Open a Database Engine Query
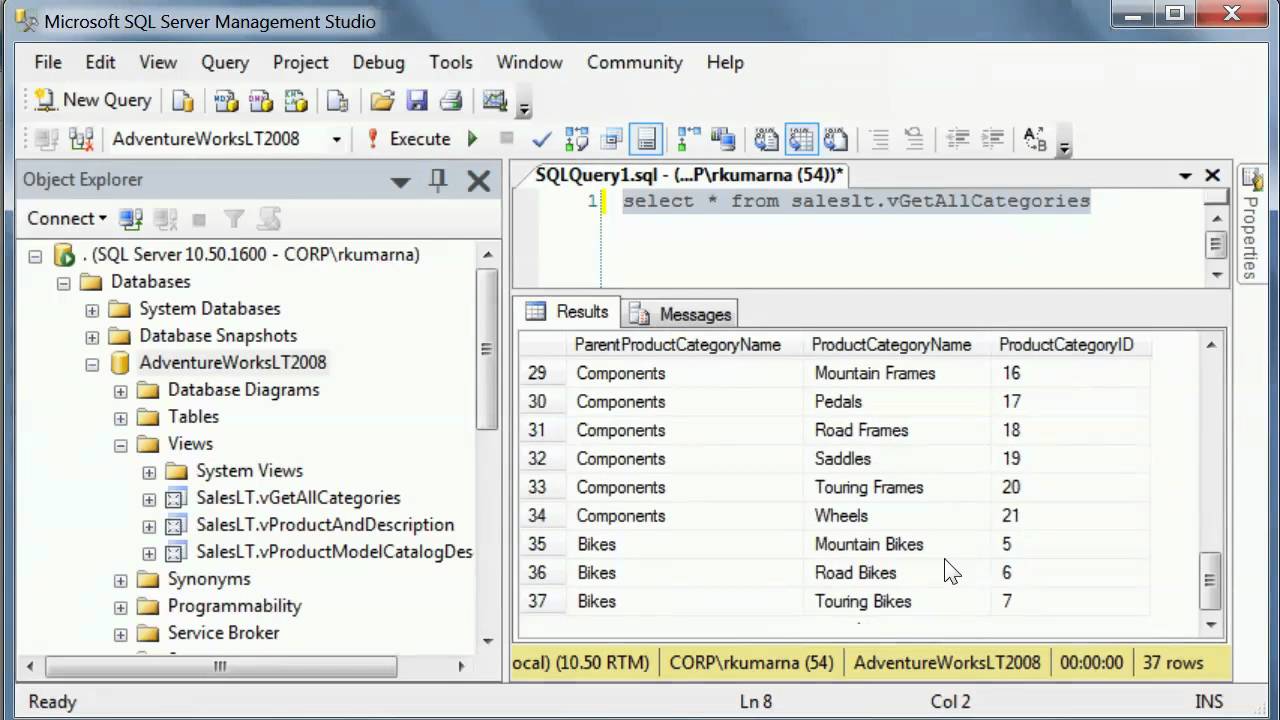The height and width of the screenshot is (720, 1280). click(183, 100)
